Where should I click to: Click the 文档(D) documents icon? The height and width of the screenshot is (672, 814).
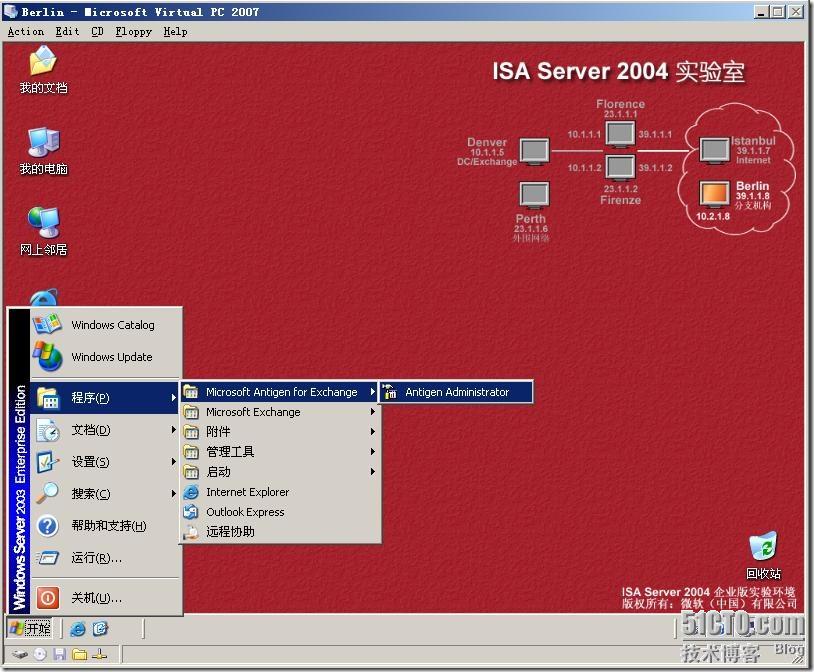(x=48, y=430)
